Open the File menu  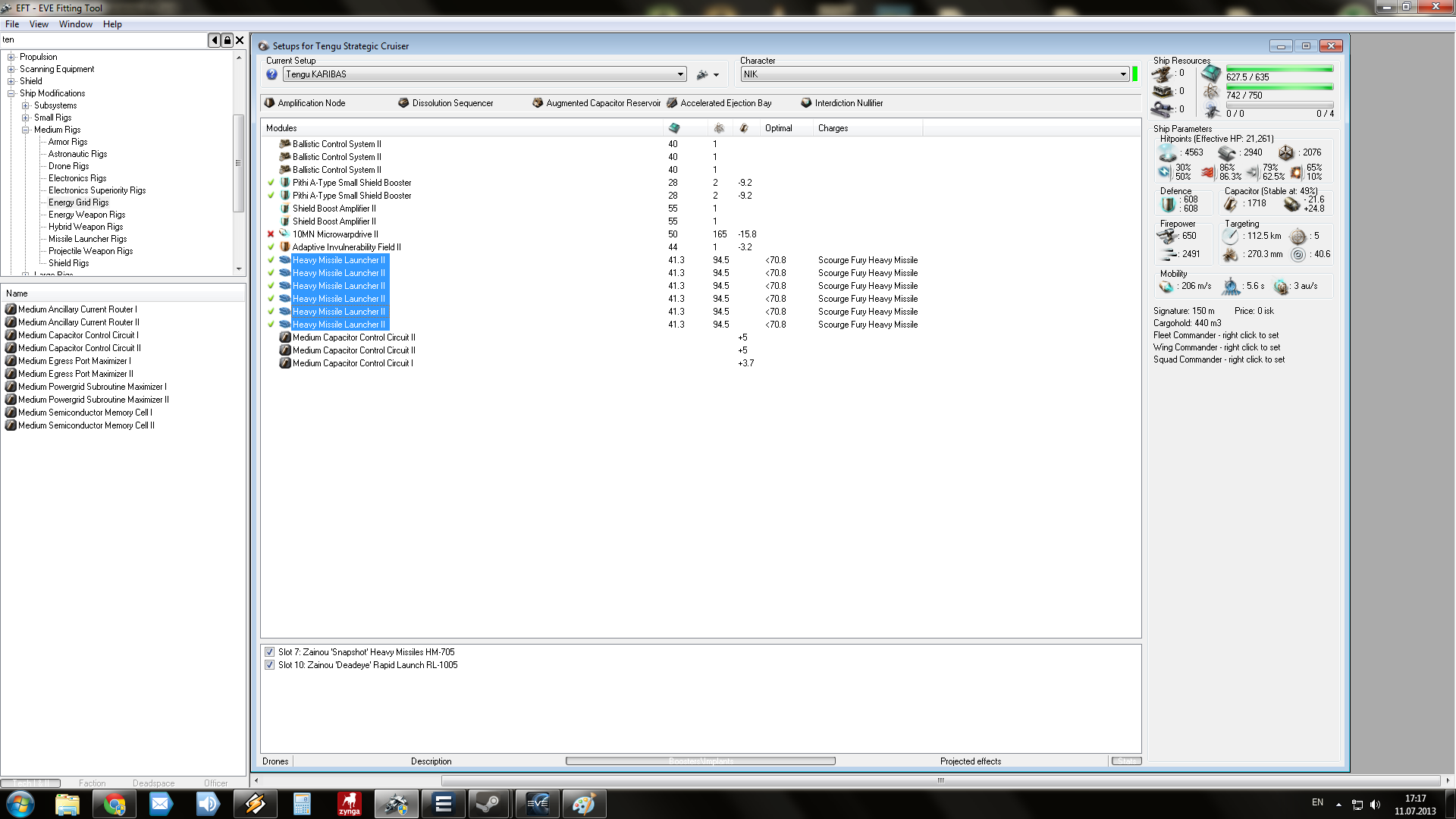[x=12, y=24]
